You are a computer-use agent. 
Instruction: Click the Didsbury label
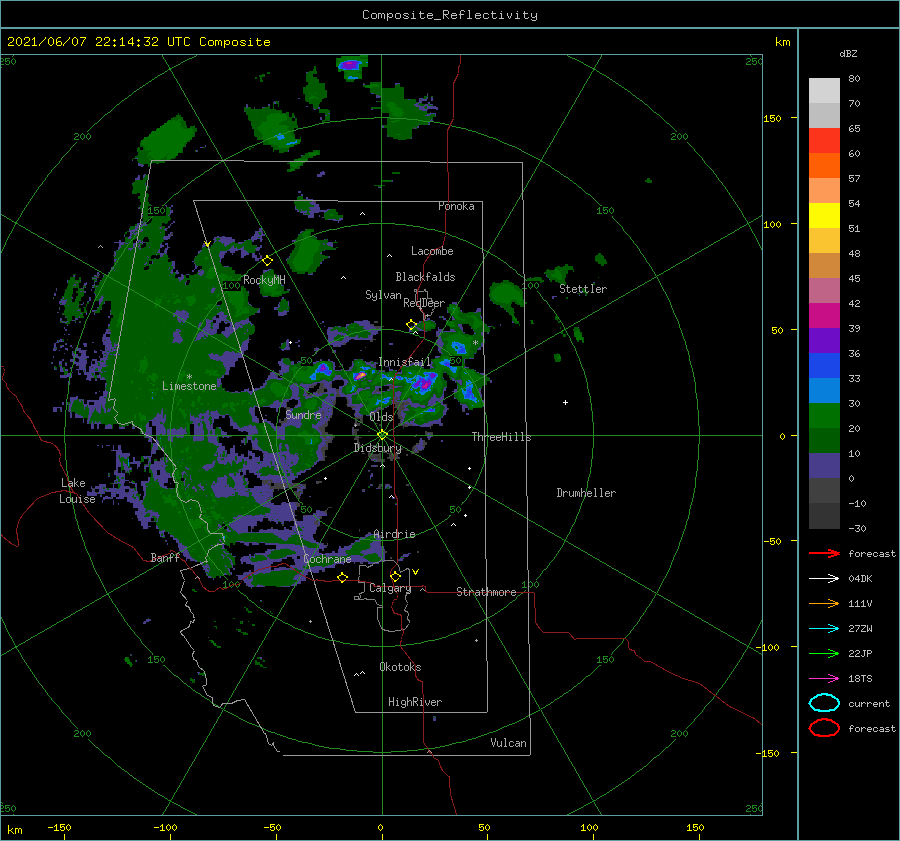(378, 448)
